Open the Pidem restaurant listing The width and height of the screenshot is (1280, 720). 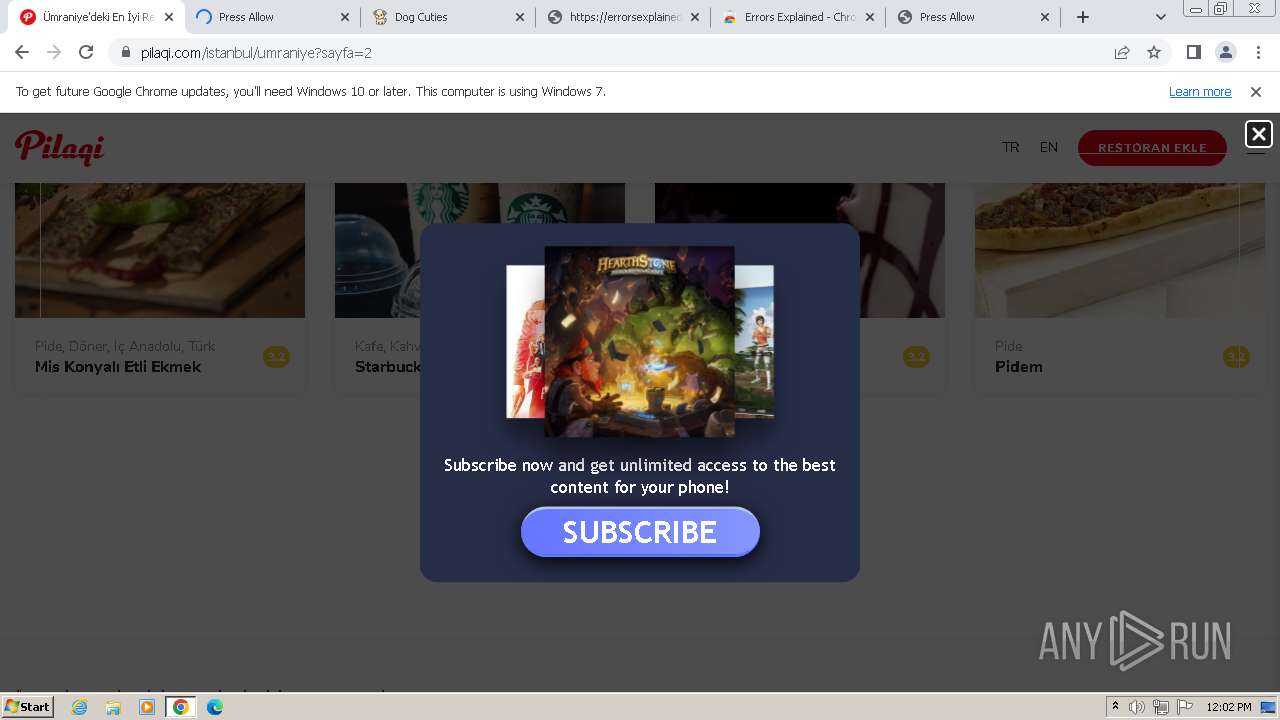click(1019, 367)
